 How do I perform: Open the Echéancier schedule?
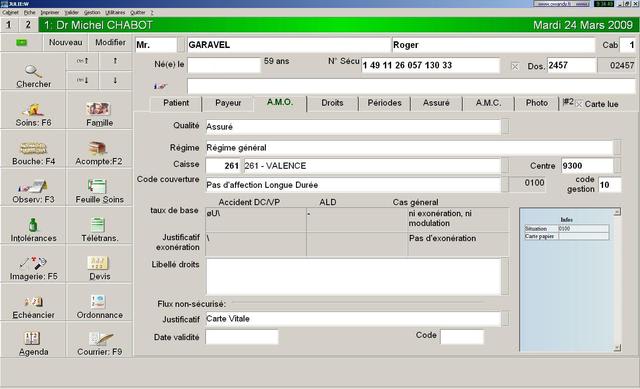click(33, 303)
